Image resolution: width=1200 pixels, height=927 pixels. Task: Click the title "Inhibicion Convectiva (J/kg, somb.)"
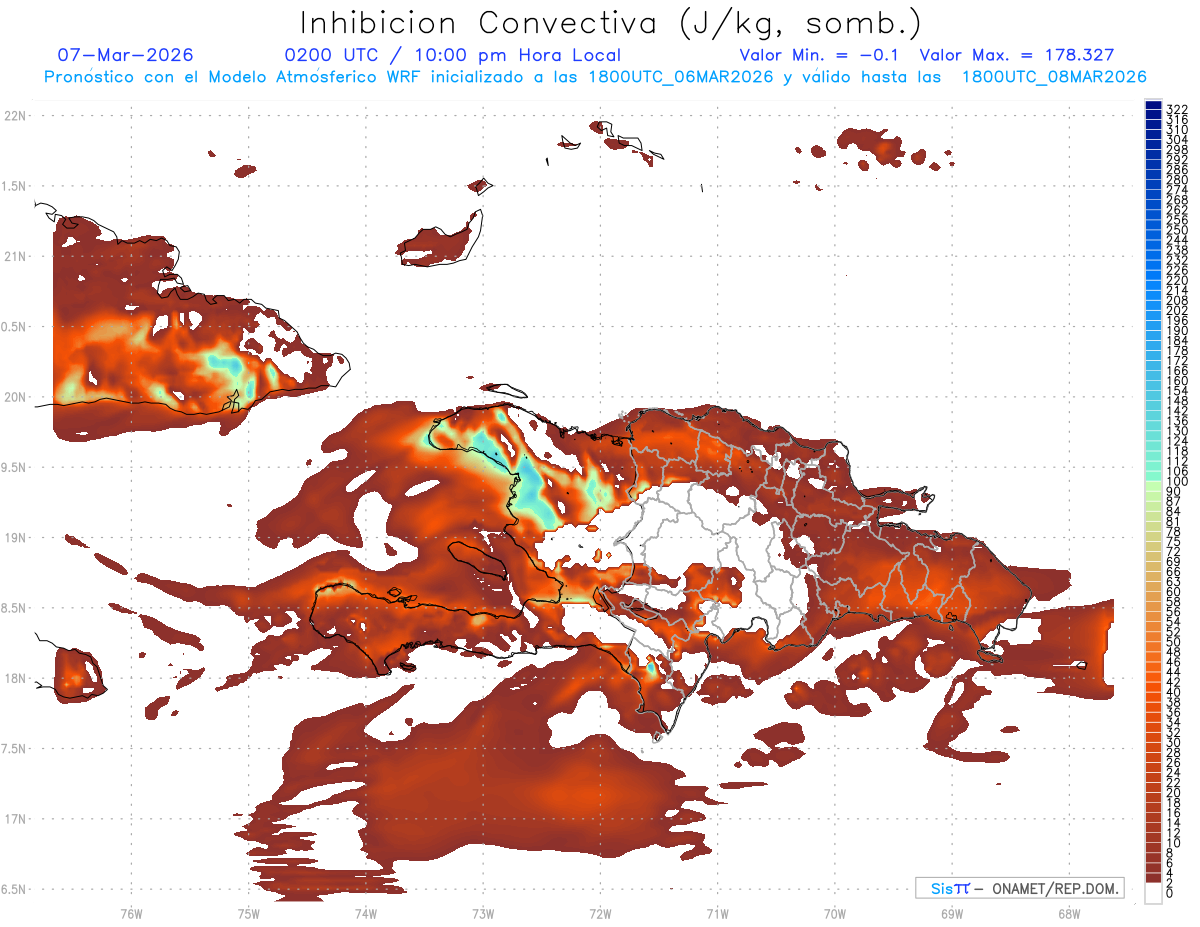(x=610, y=23)
